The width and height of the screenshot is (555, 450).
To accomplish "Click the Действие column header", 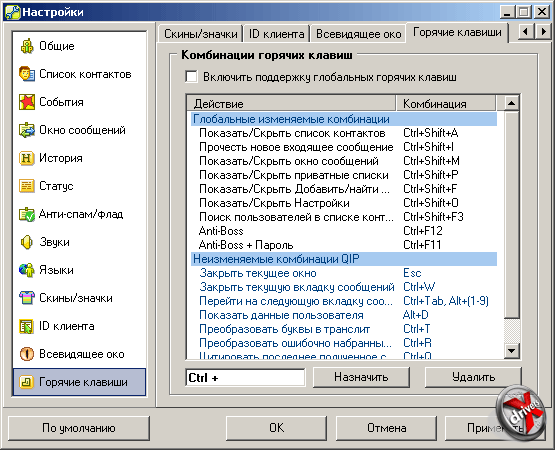I will click(x=291, y=103).
